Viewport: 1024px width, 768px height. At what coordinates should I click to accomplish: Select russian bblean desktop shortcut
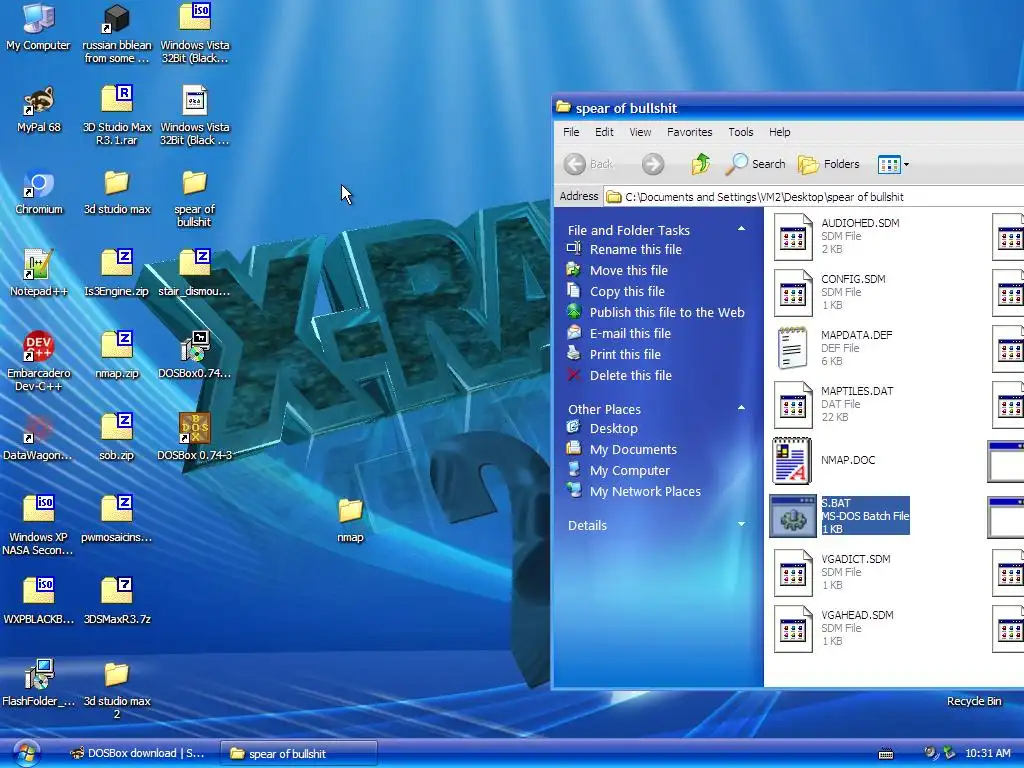point(117,34)
